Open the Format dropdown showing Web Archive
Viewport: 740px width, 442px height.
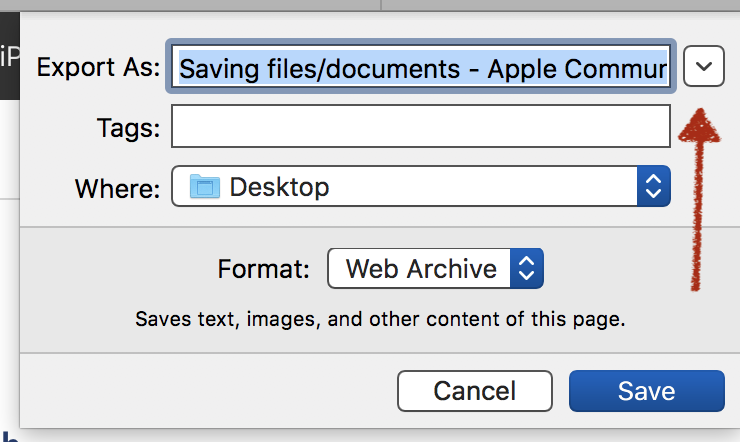coord(435,268)
